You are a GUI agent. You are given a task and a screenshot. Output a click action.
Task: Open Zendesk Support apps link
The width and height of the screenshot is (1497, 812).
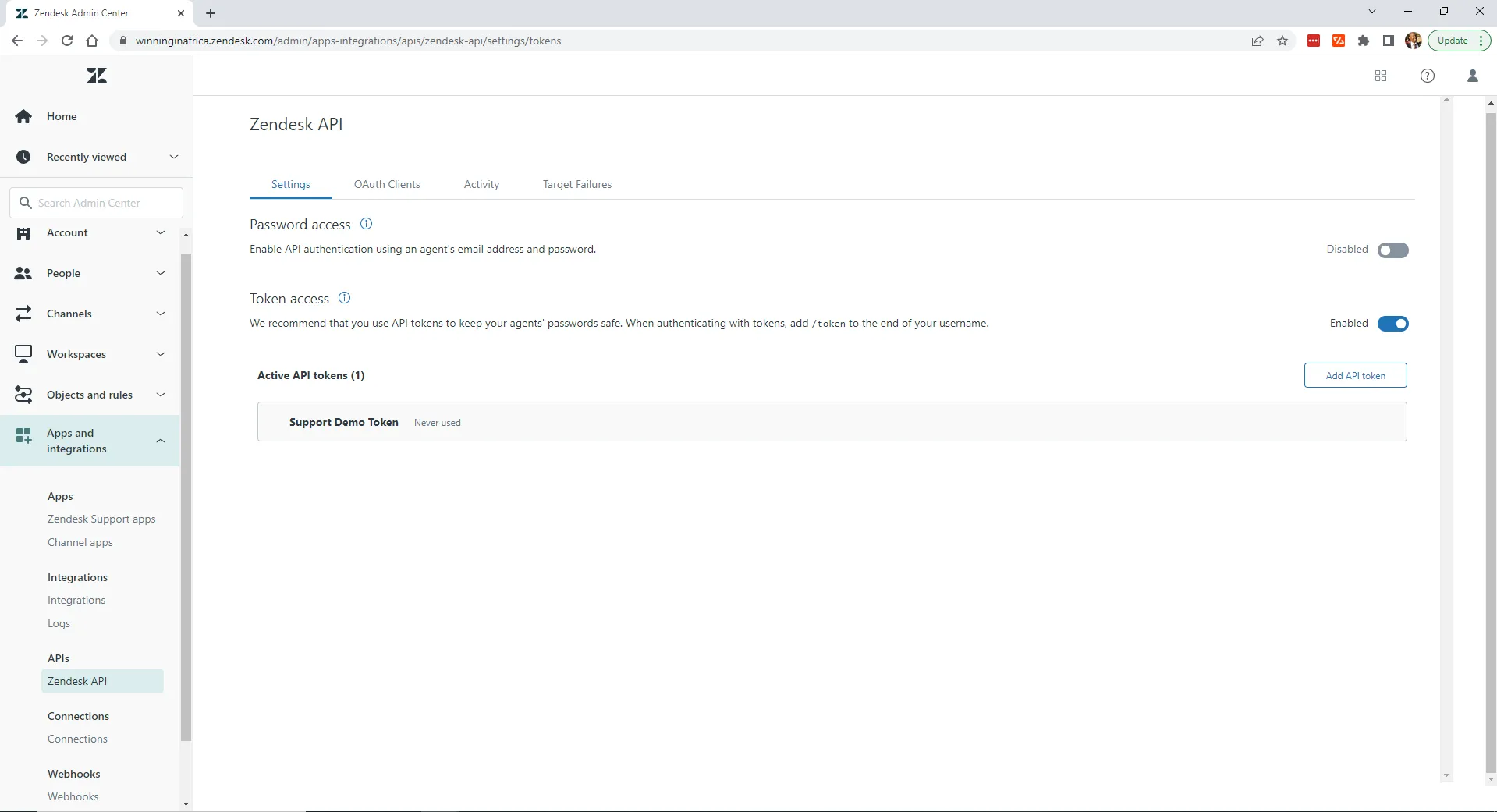(101, 519)
